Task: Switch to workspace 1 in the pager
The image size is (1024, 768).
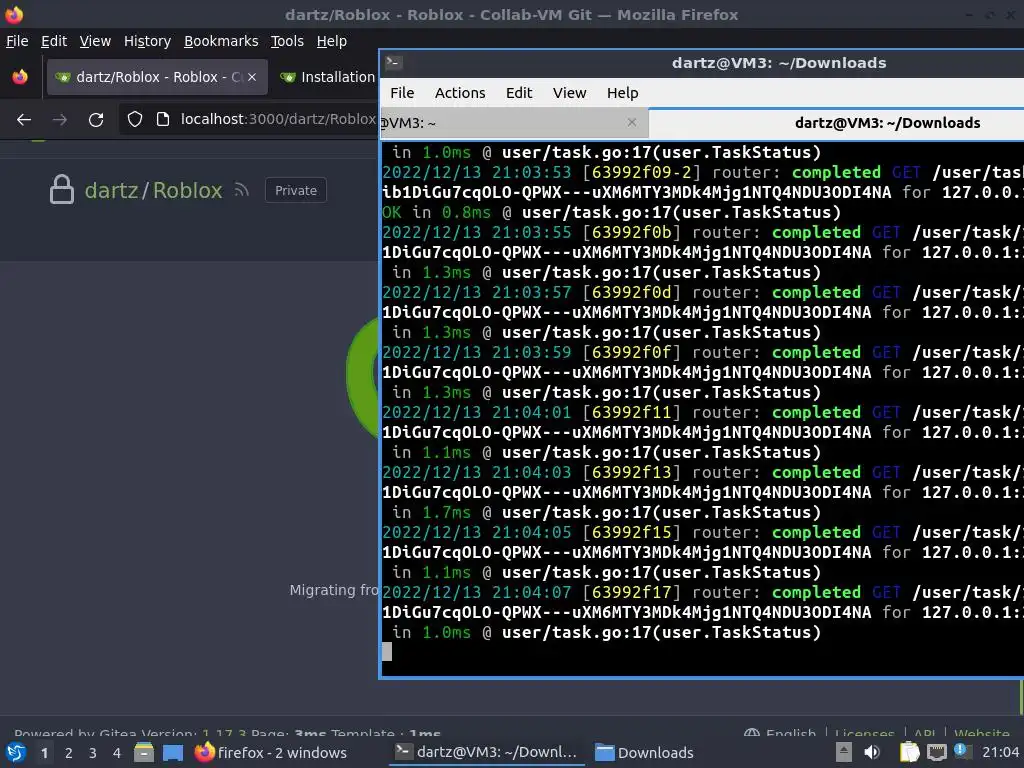Action: 44,753
